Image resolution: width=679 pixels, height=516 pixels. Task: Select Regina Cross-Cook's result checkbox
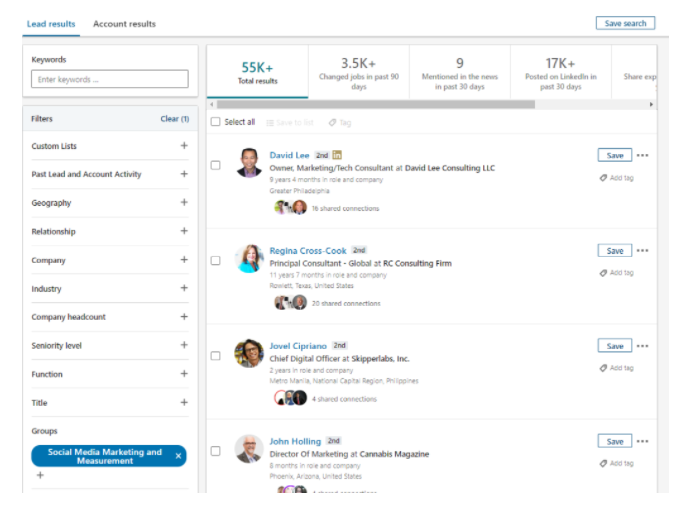coord(215,260)
